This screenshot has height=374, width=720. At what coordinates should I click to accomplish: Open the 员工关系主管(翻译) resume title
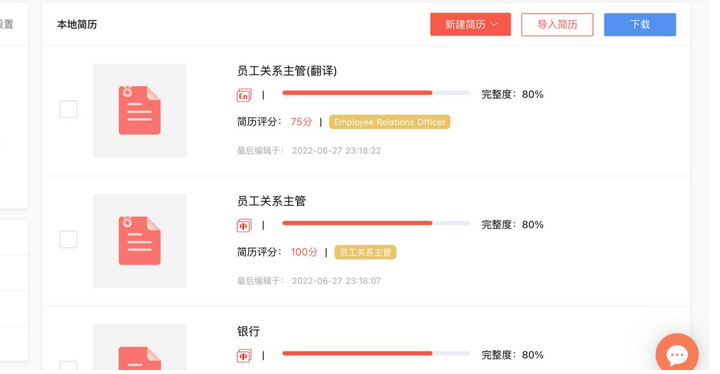pyautogui.click(x=287, y=71)
